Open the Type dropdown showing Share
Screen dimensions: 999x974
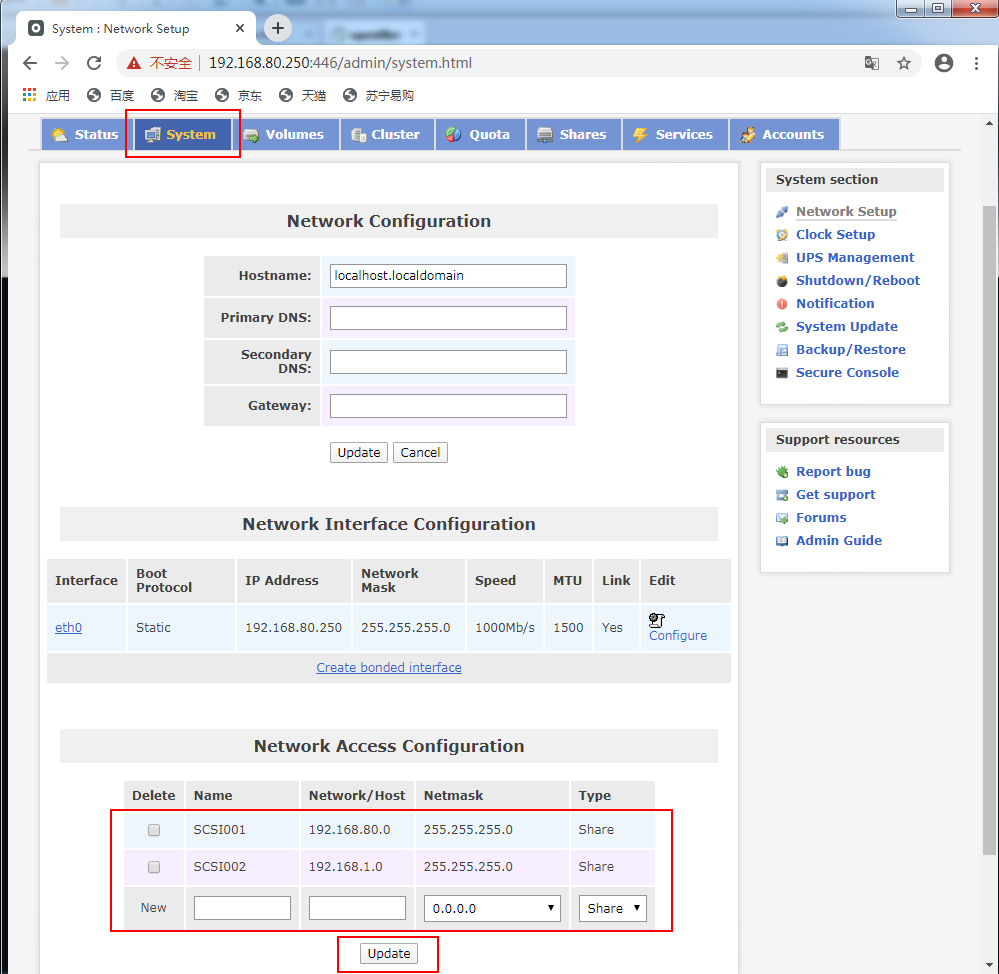click(612, 908)
